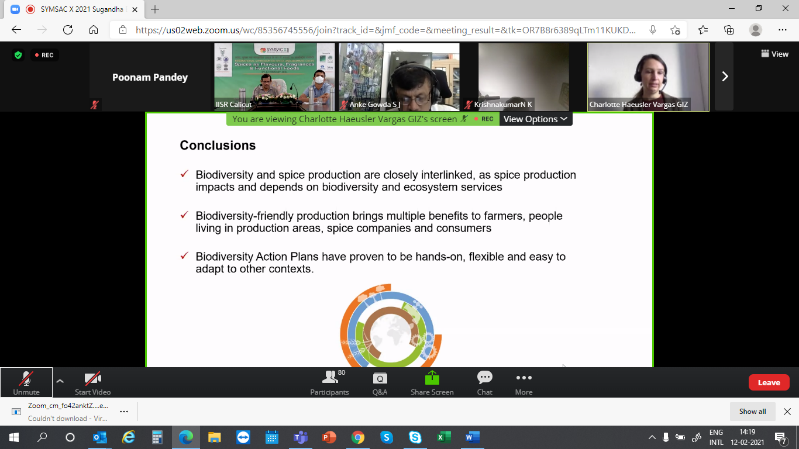Click the red Leave button

(x=768, y=382)
